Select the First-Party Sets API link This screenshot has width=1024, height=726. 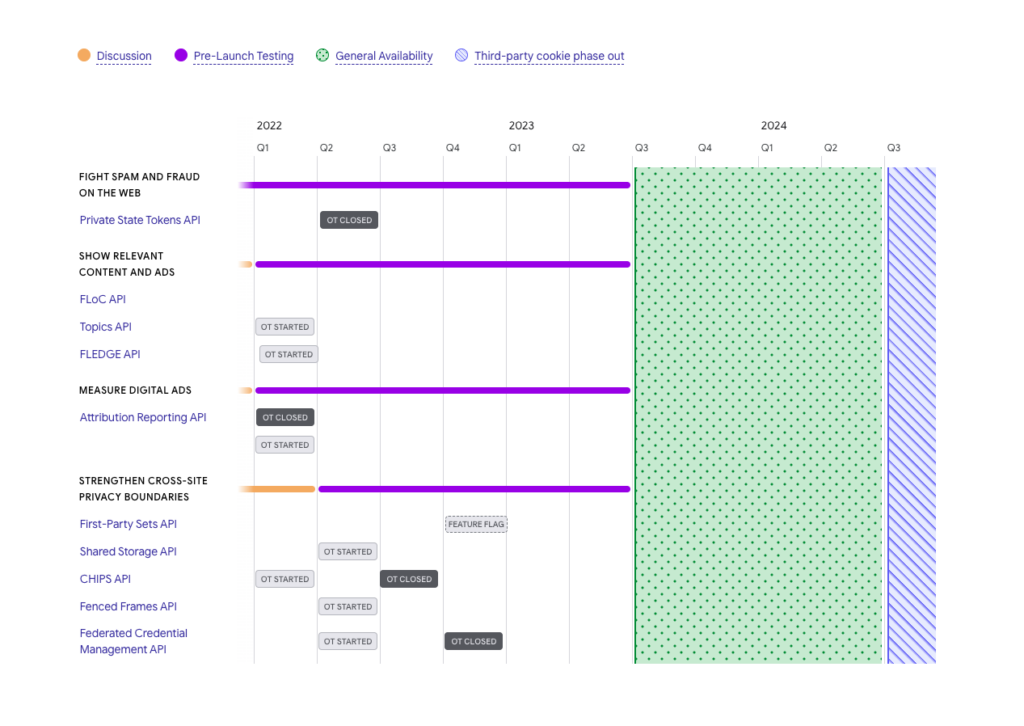[128, 524]
